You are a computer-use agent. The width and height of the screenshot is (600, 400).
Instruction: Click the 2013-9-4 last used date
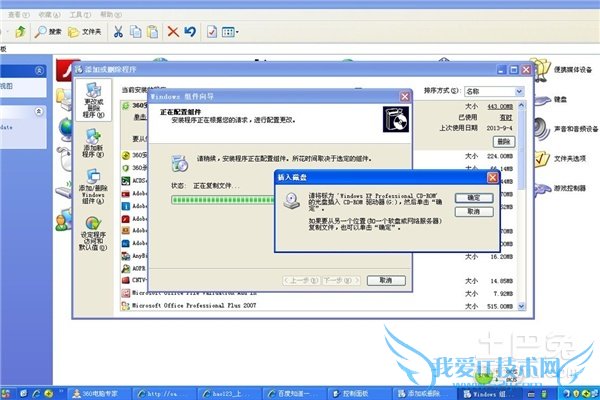tap(499, 128)
